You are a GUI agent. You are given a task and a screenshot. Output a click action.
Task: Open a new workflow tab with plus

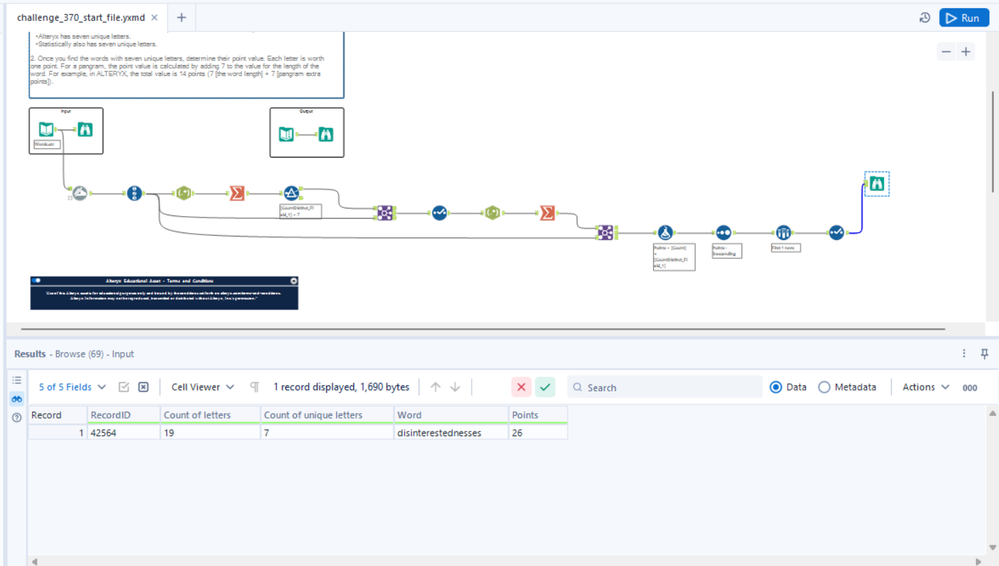click(x=182, y=18)
